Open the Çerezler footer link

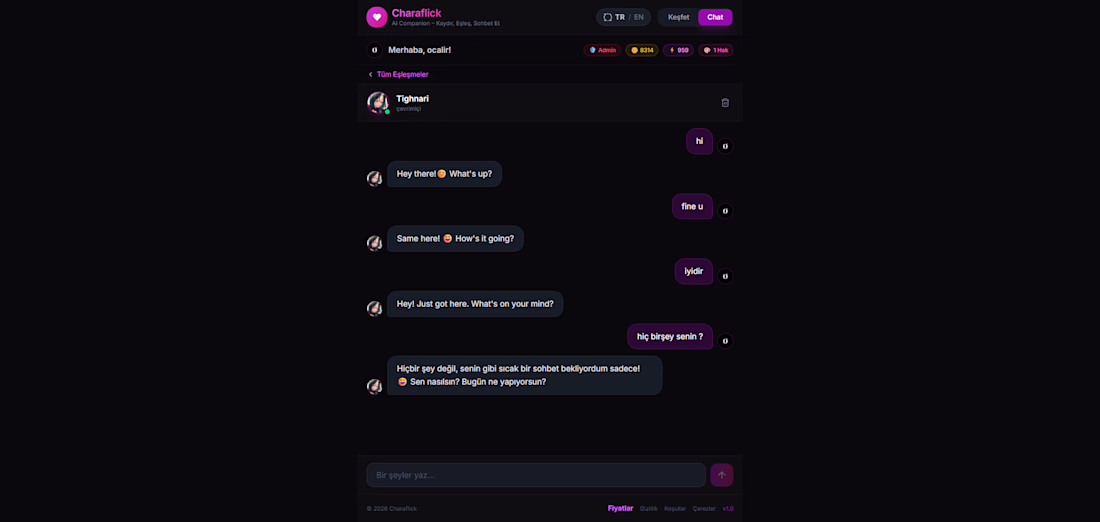pyautogui.click(x=704, y=509)
